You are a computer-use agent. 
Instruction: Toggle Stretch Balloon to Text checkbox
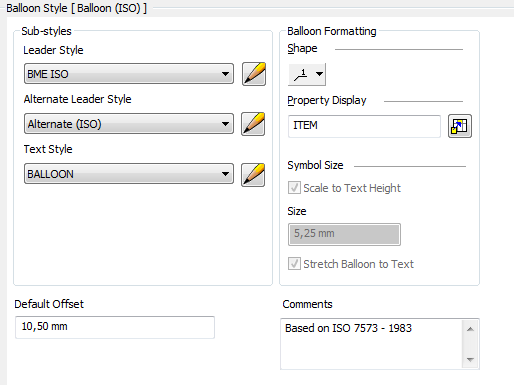tap(294, 264)
